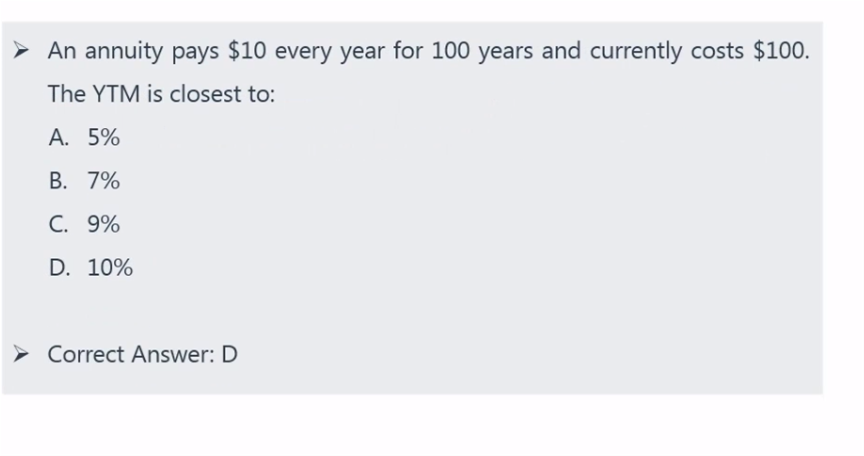Click the words '100 years' in the question
Image resolution: width=864 pixels, height=456 pixels.
click(x=482, y=51)
